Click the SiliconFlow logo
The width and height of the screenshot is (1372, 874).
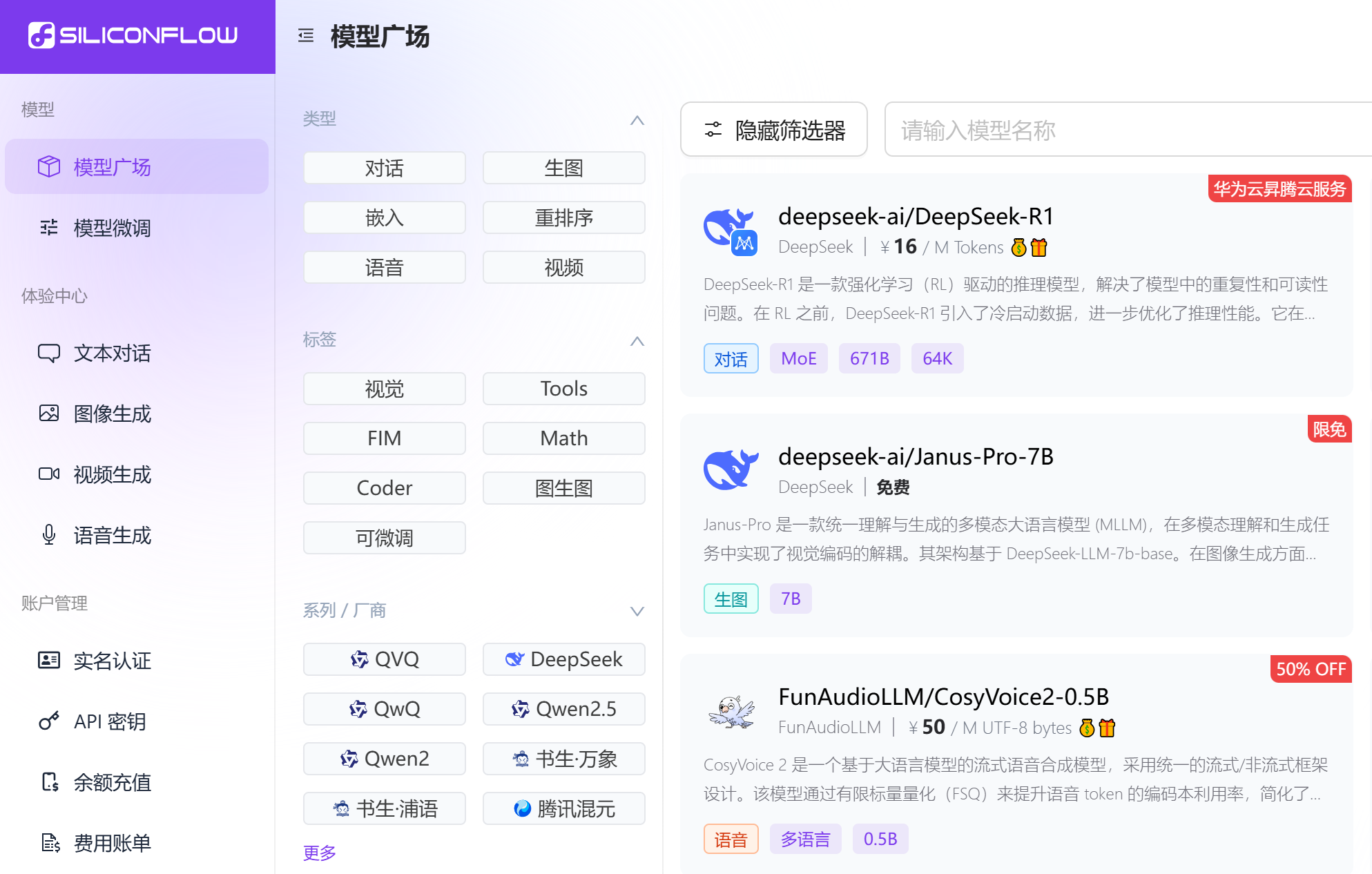pos(133,35)
